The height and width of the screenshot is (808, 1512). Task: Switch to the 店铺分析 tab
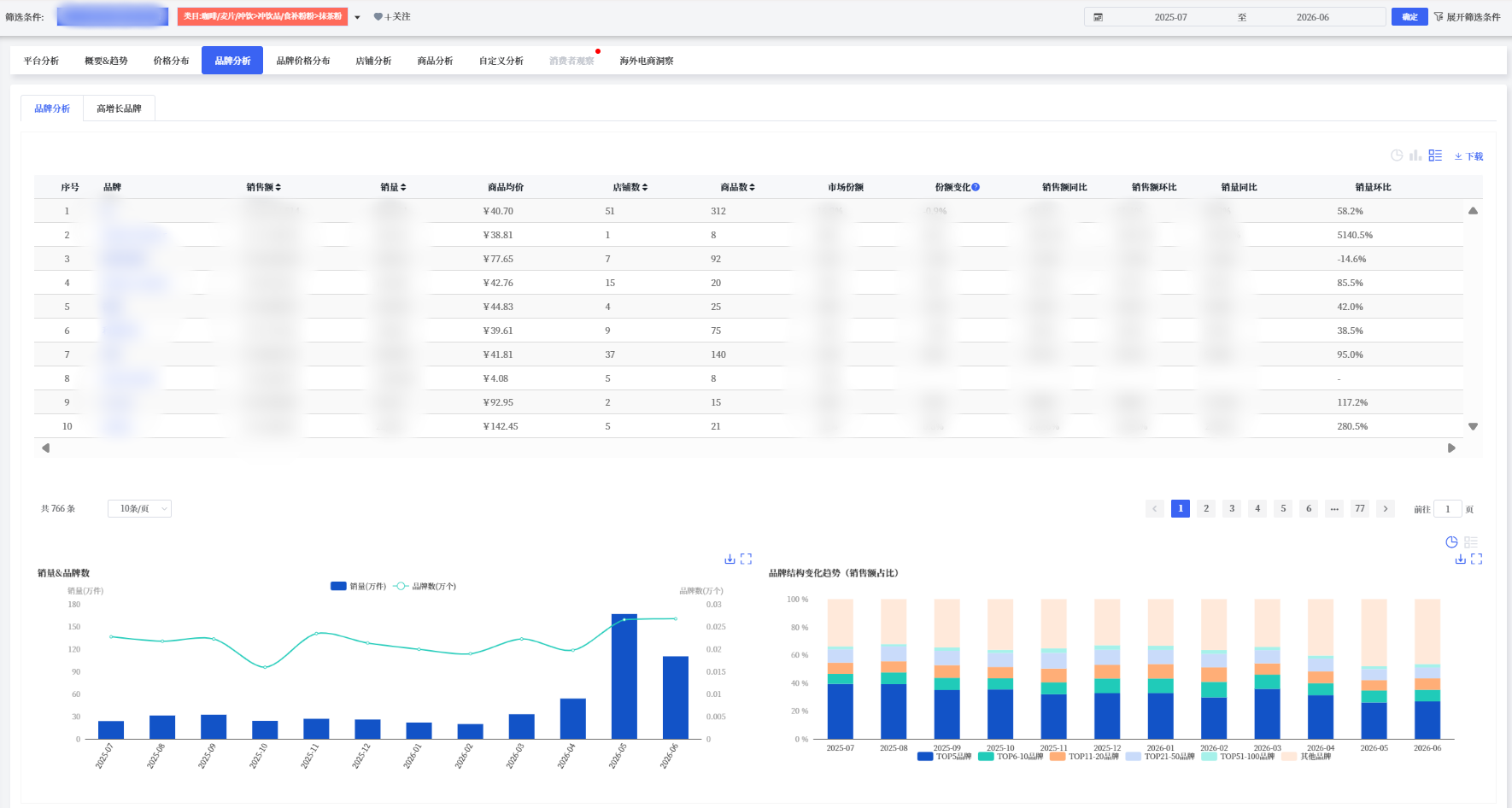[x=373, y=61]
